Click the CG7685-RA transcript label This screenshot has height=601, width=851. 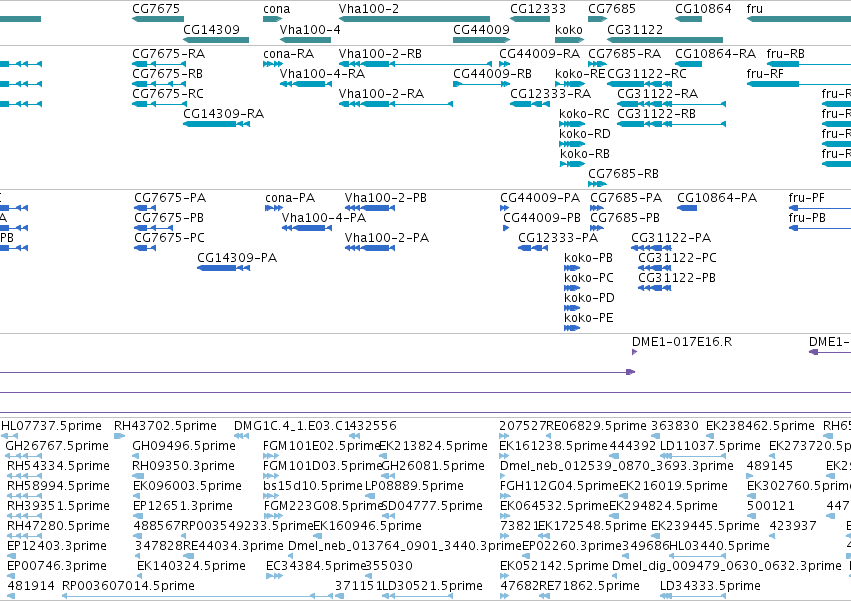coord(624,54)
